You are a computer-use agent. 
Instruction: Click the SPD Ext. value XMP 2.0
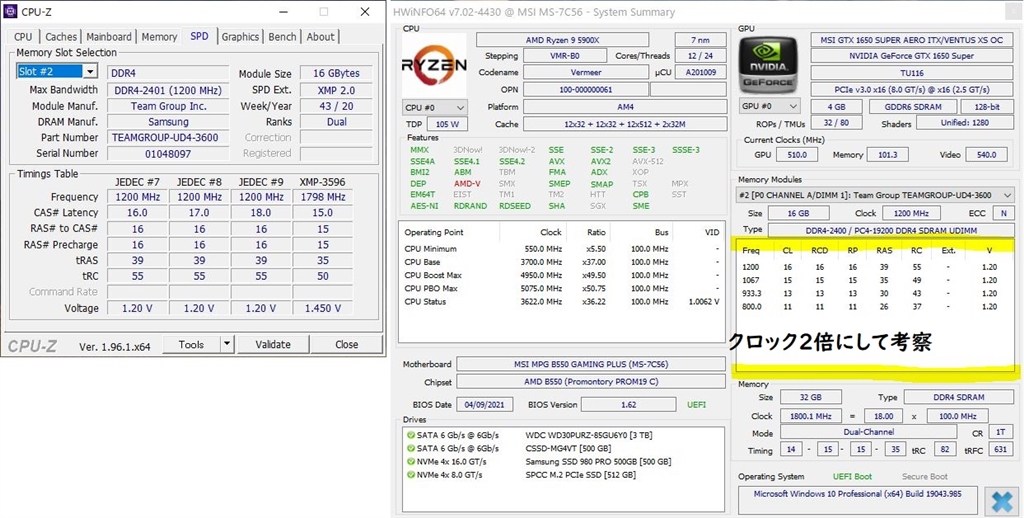(336, 90)
